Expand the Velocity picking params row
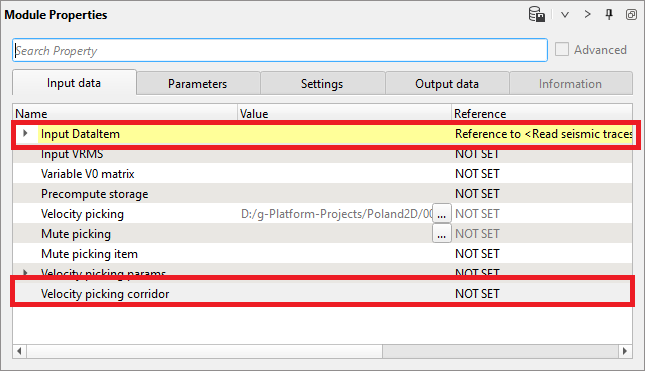 coord(25,273)
